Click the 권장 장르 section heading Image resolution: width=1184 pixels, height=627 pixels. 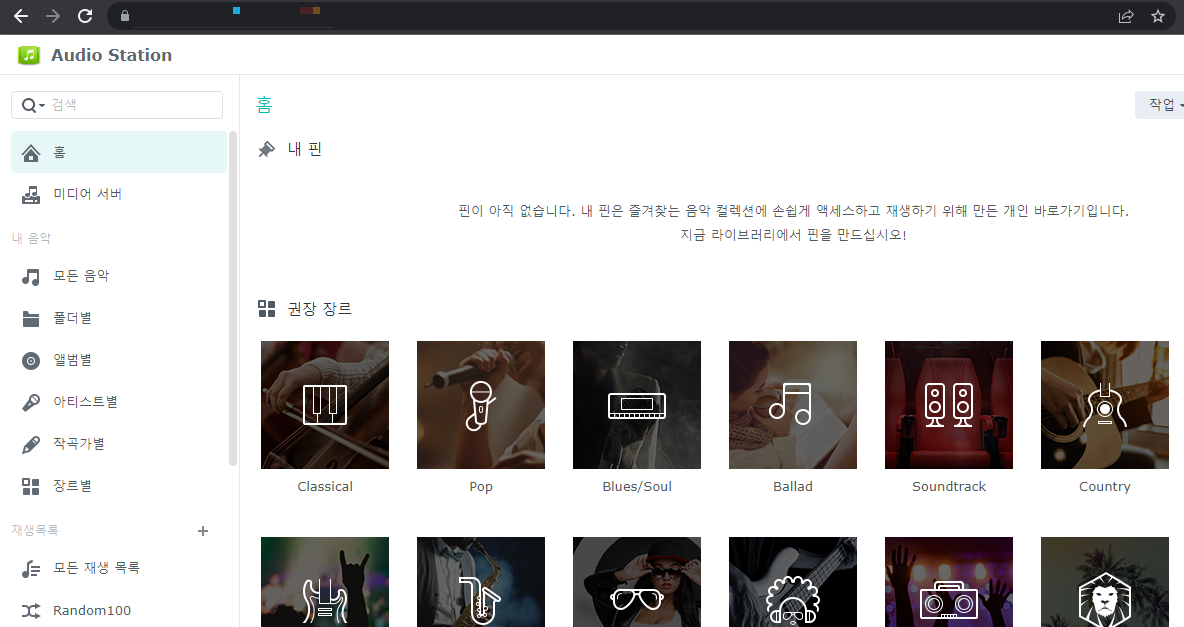click(x=319, y=308)
